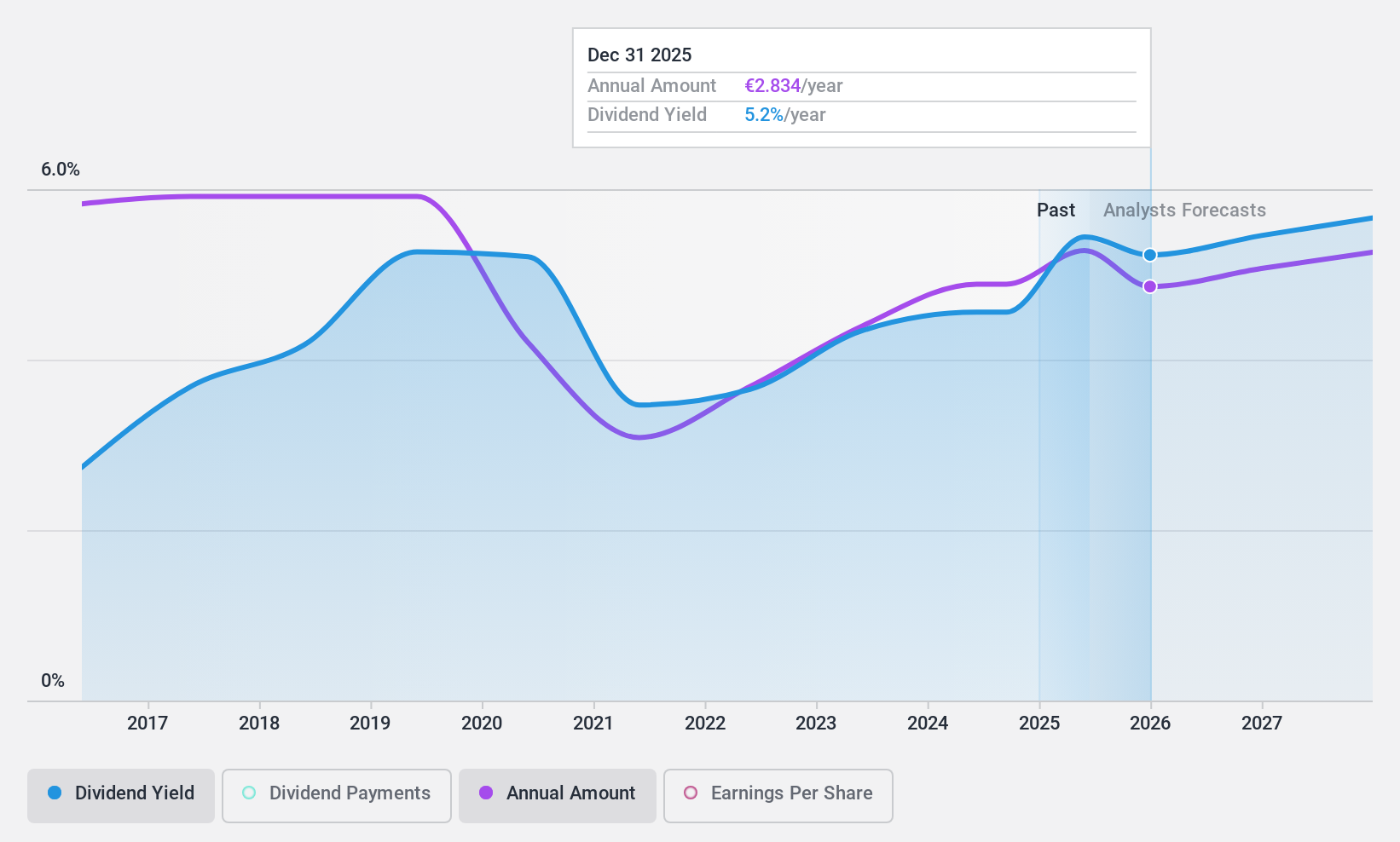The height and width of the screenshot is (842, 1400).
Task: Click the 2027 x-axis label
Action: (1262, 724)
